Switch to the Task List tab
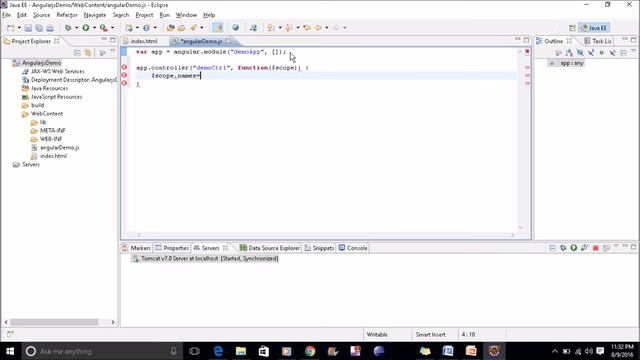 tap(598, 41)
